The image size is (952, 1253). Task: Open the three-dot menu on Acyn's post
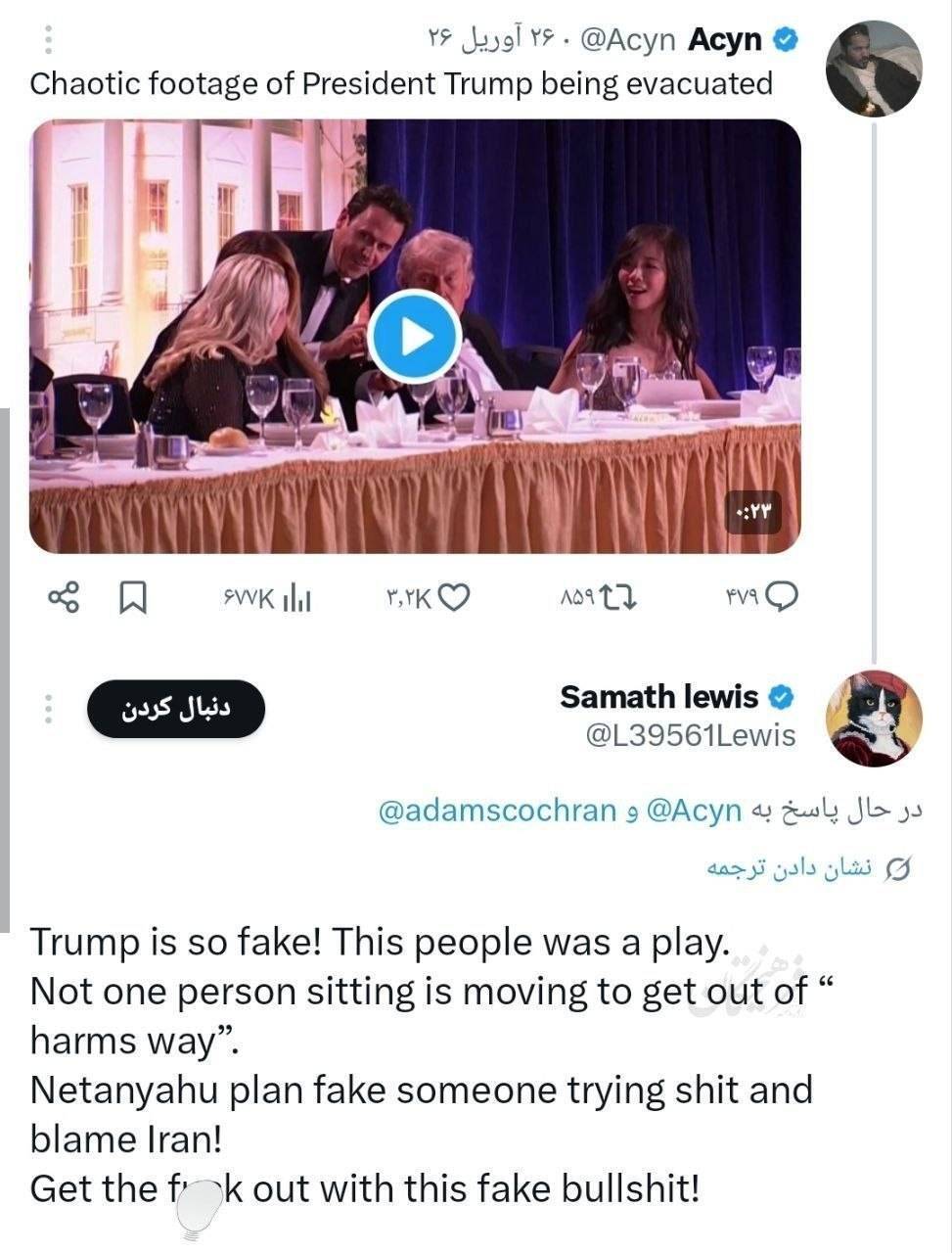coord(48,39)
